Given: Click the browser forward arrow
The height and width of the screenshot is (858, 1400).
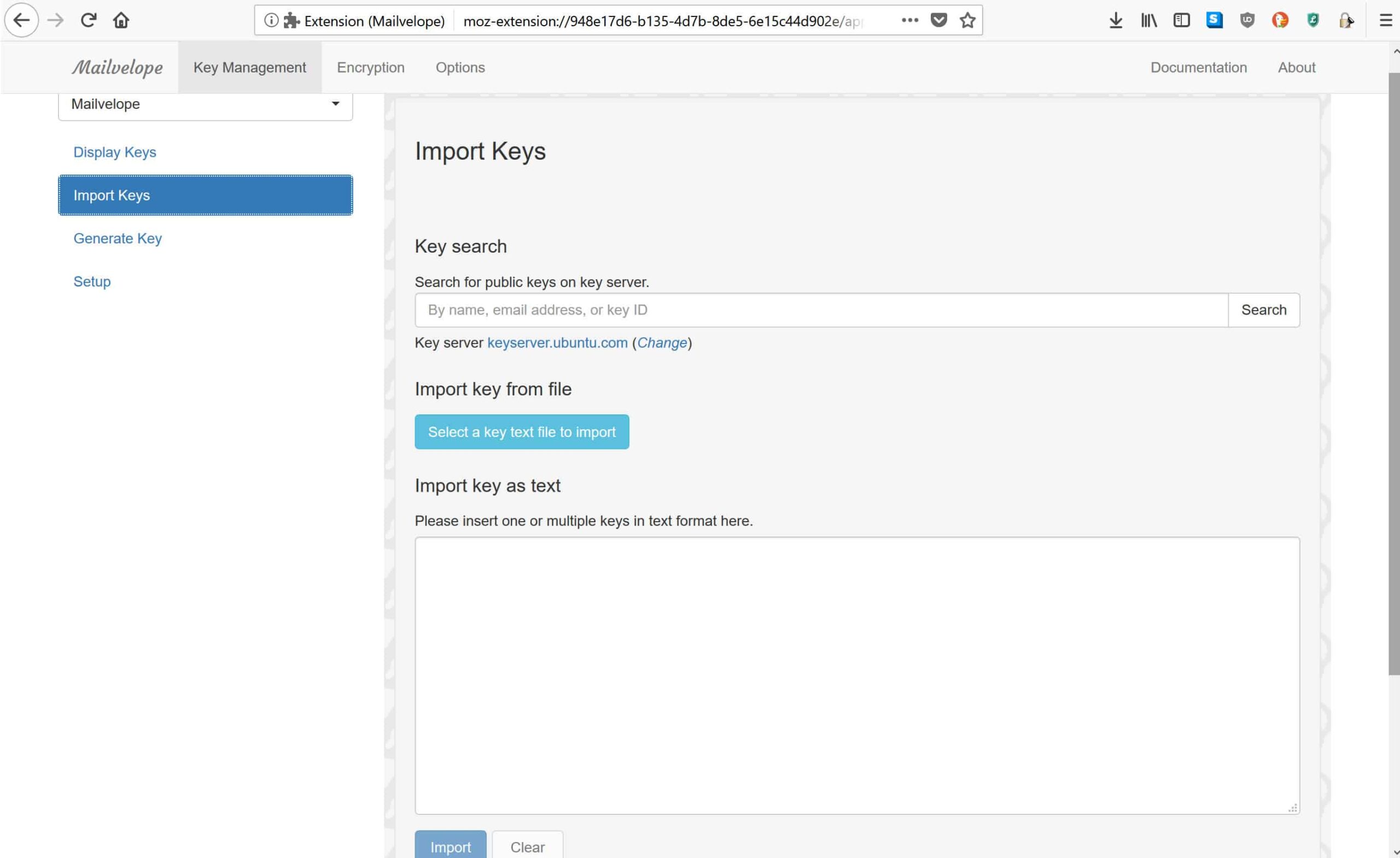Looking at the screenshot, I should point(55,20).
